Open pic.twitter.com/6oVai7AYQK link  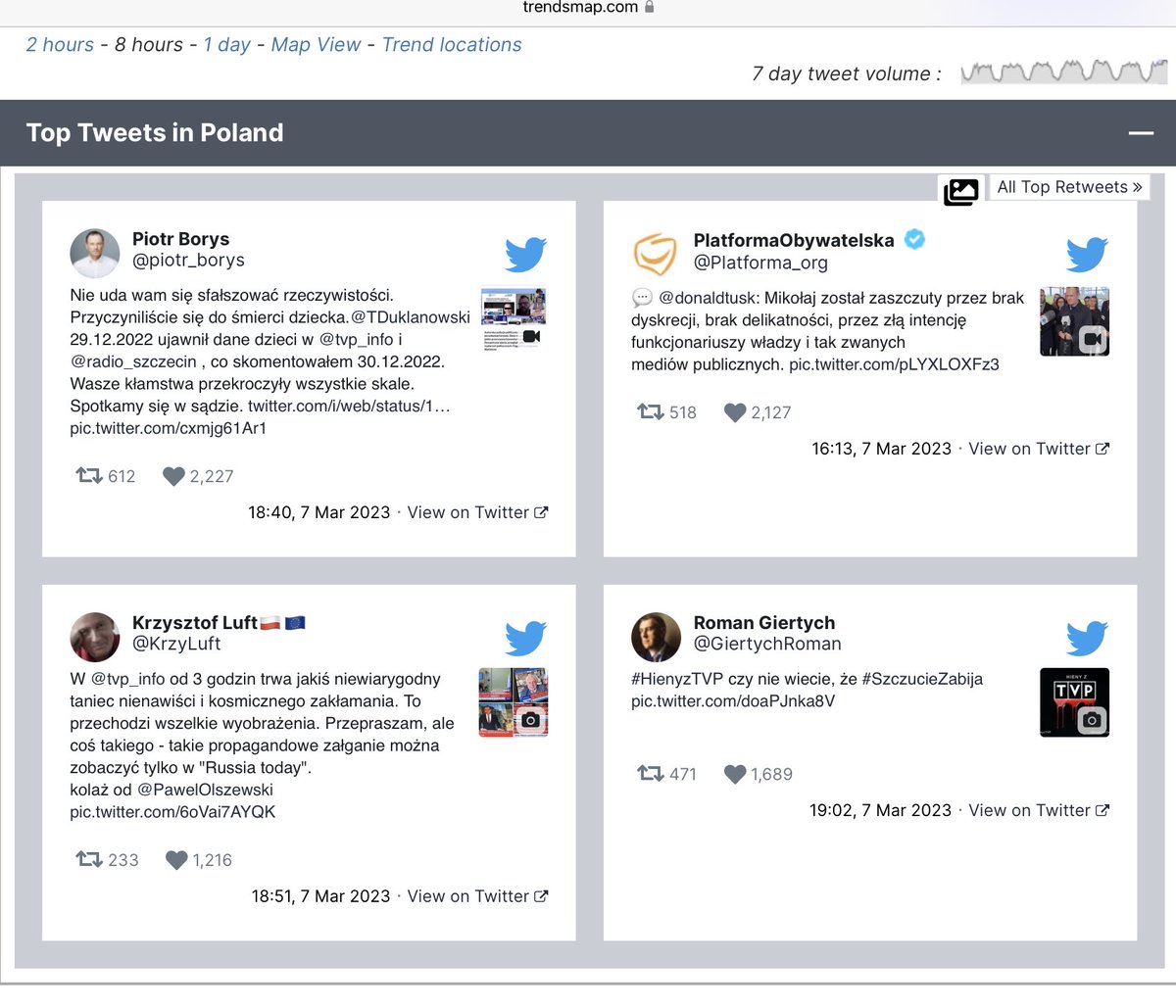172,812
